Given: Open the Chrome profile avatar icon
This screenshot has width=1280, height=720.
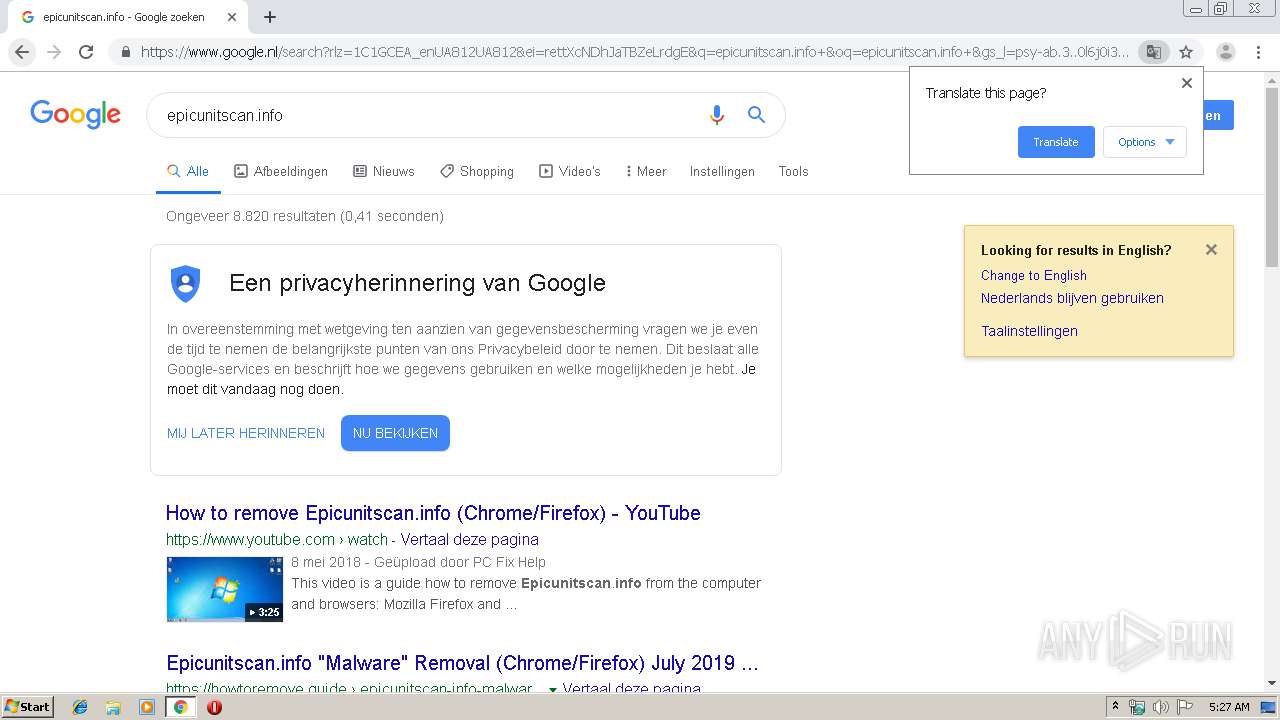Looking at the screenshot, I should pyautogui.click(x=1226, y=52).
